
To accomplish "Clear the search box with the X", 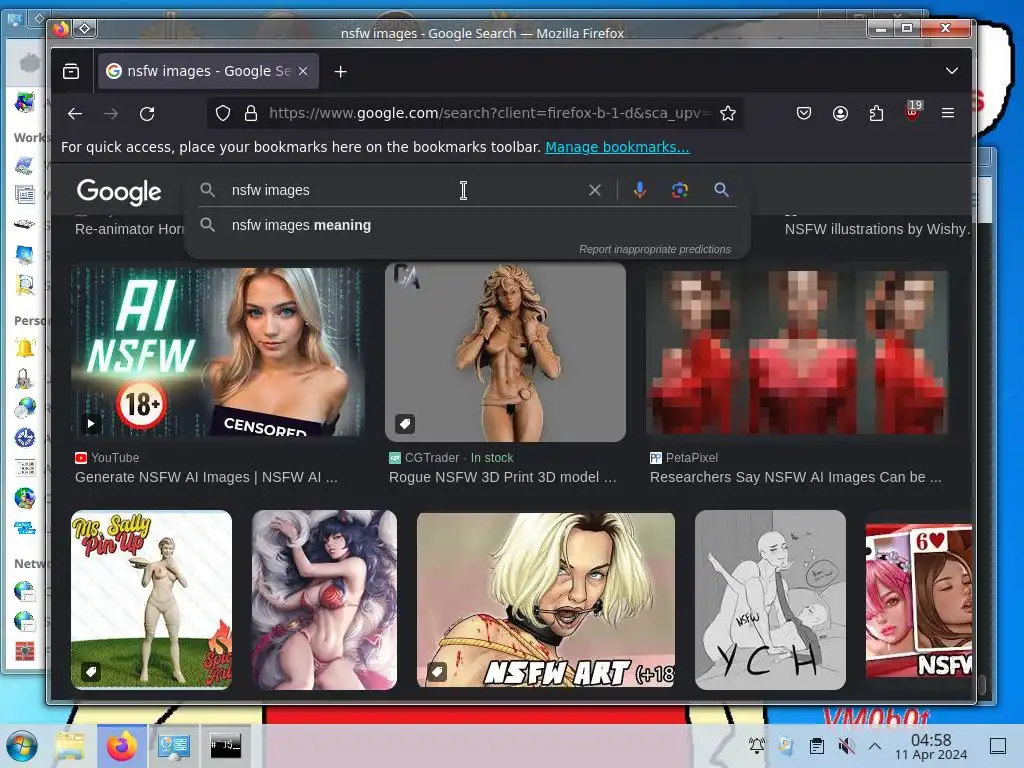I will (x=594, y=190).
